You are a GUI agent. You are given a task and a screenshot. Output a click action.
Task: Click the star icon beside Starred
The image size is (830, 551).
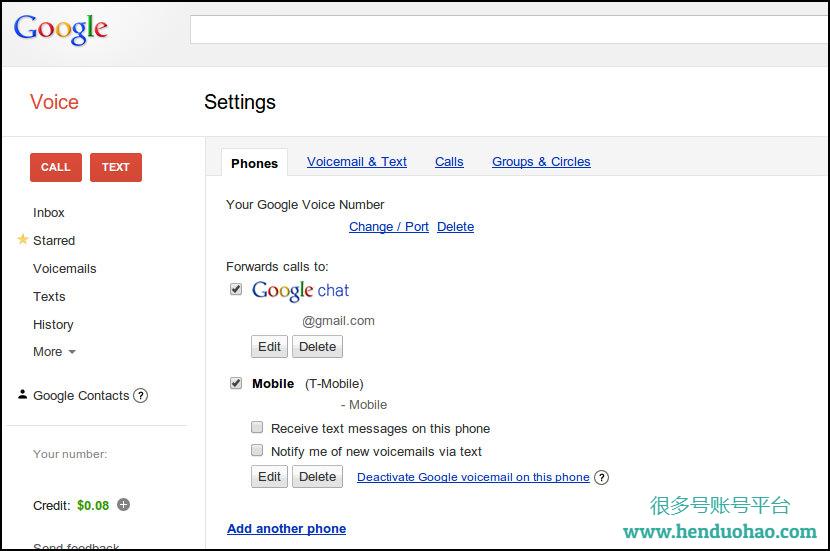click(22, 239)
